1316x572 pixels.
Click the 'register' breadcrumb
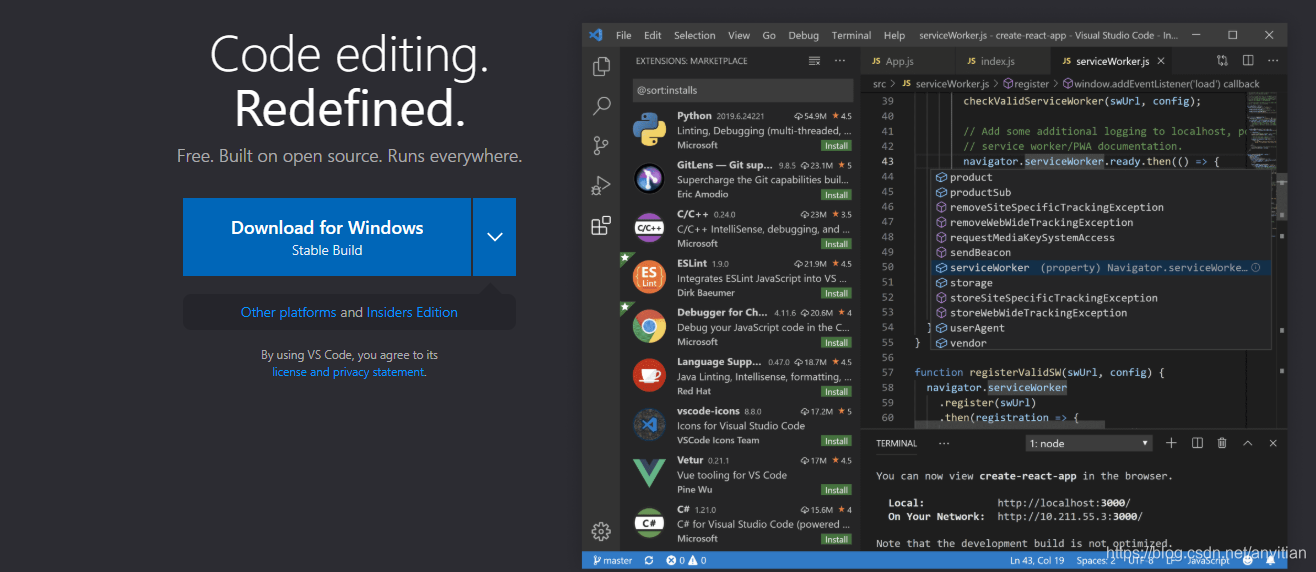[x=1027, y=84]
